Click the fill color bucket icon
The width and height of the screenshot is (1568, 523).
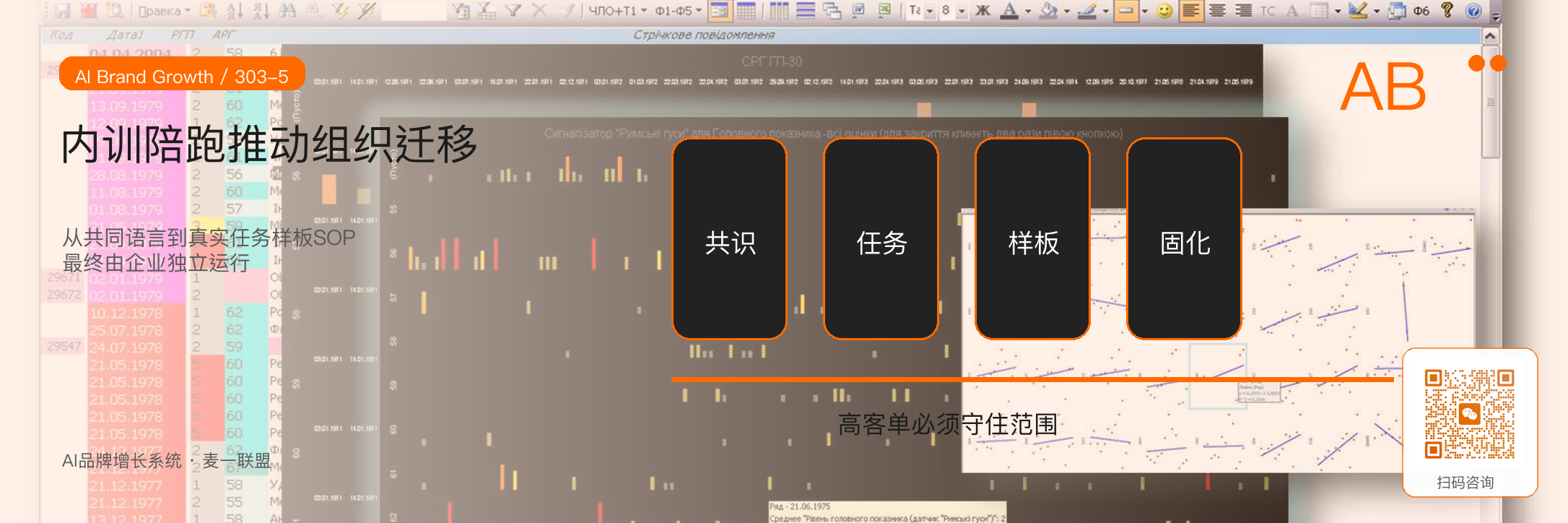coord(1049,11)
